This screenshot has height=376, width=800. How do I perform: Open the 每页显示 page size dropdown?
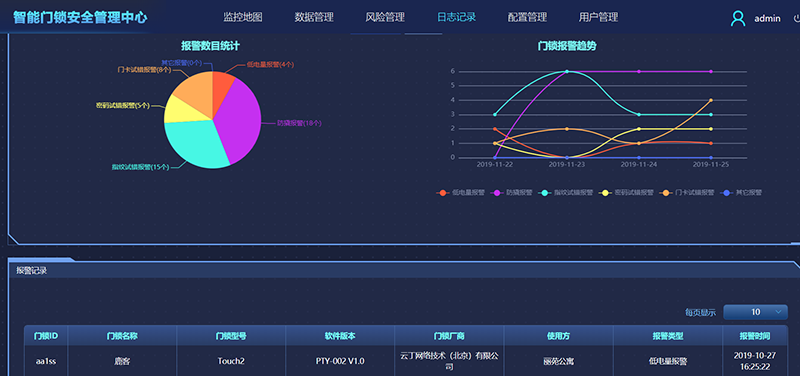point(755,312)
